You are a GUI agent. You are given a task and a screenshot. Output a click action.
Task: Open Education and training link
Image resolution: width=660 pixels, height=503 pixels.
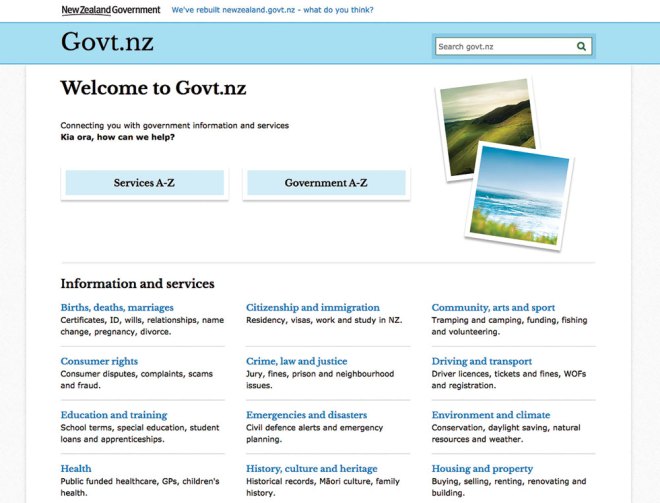pos(114,415)
